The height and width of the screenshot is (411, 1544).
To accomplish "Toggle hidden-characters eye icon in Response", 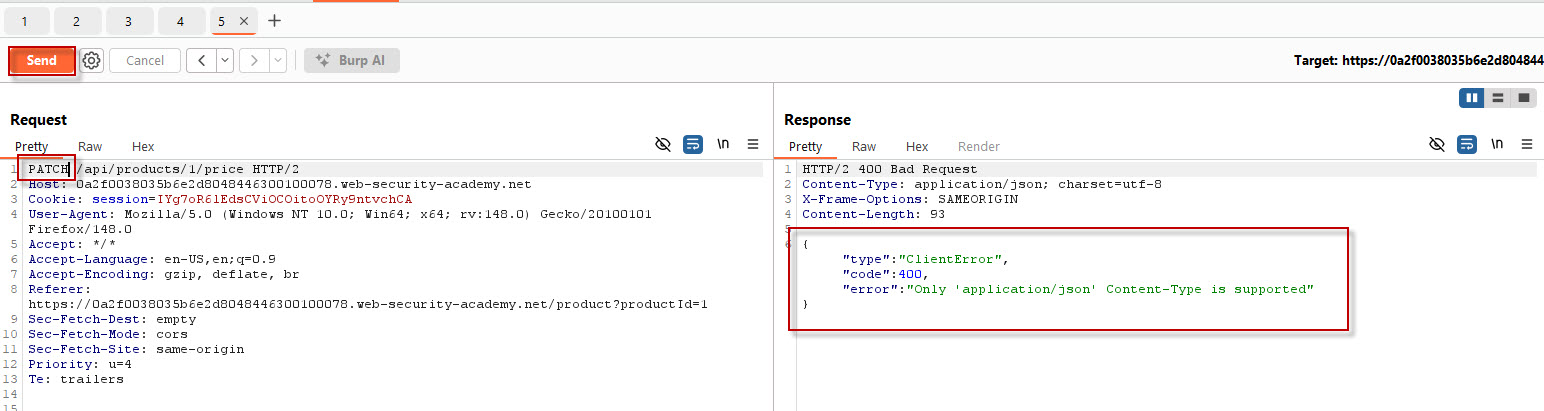I will [x=1436, y=145].
